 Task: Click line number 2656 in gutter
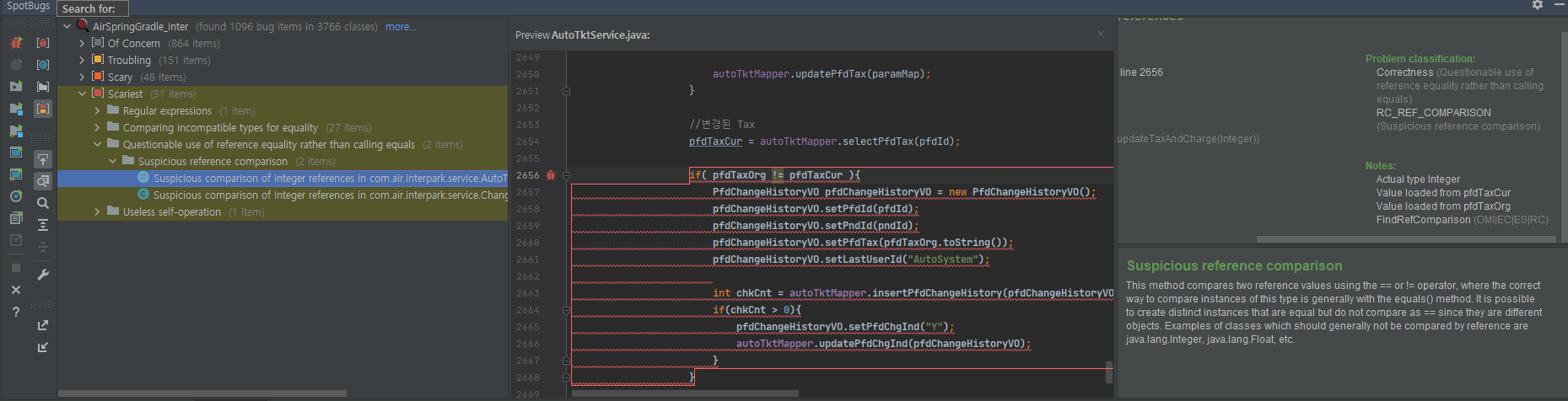tap(528, 175)
